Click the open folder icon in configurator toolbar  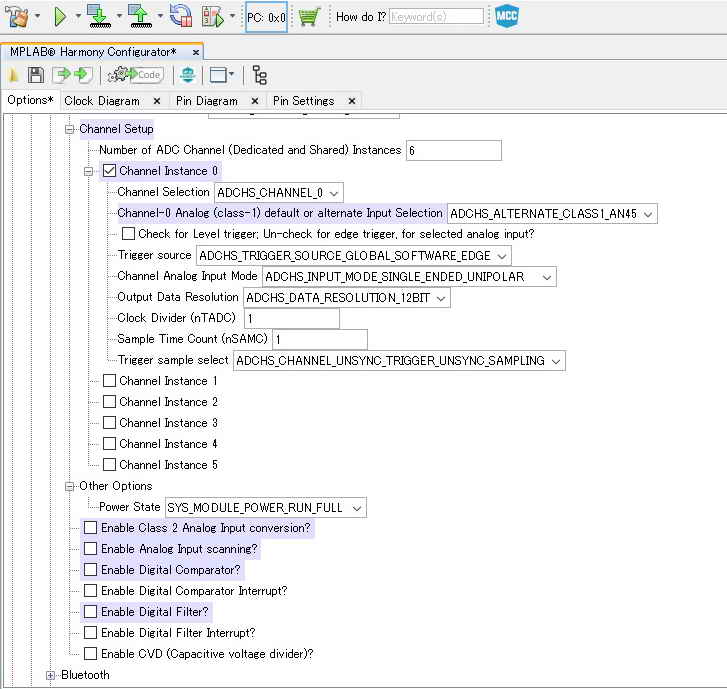14,75
